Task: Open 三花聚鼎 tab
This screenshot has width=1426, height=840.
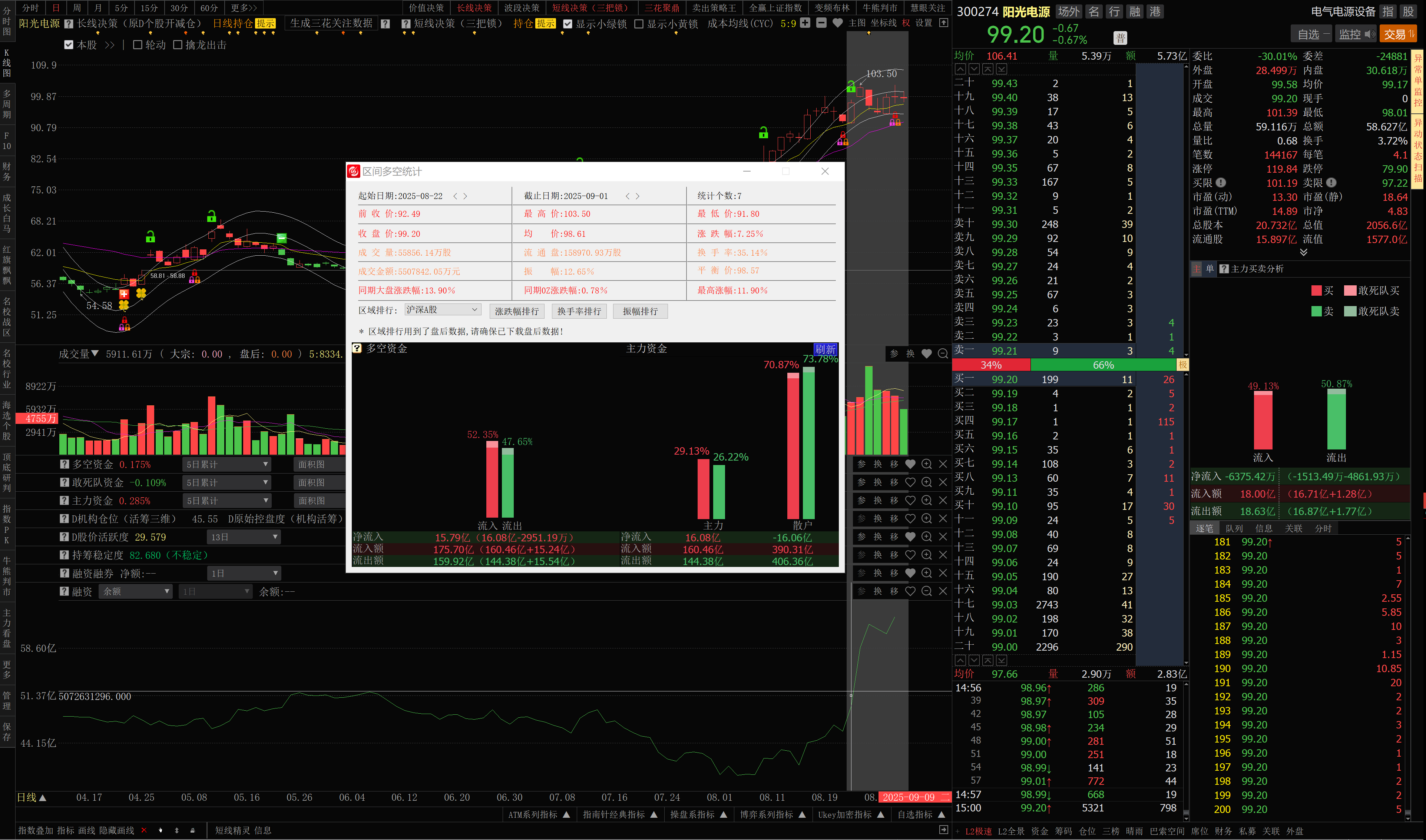Action: 662,8
